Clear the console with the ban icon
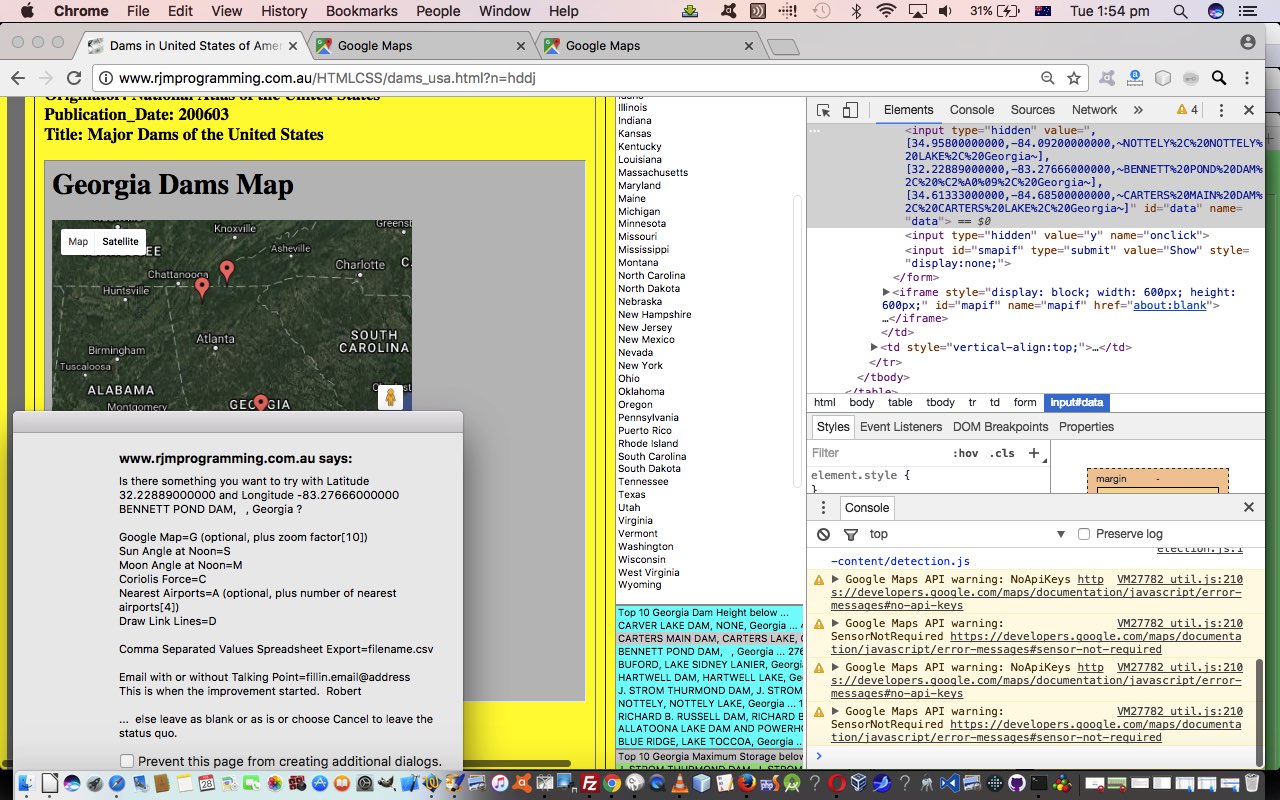Screen dimensions: 1280x800 tap(823, 534)
